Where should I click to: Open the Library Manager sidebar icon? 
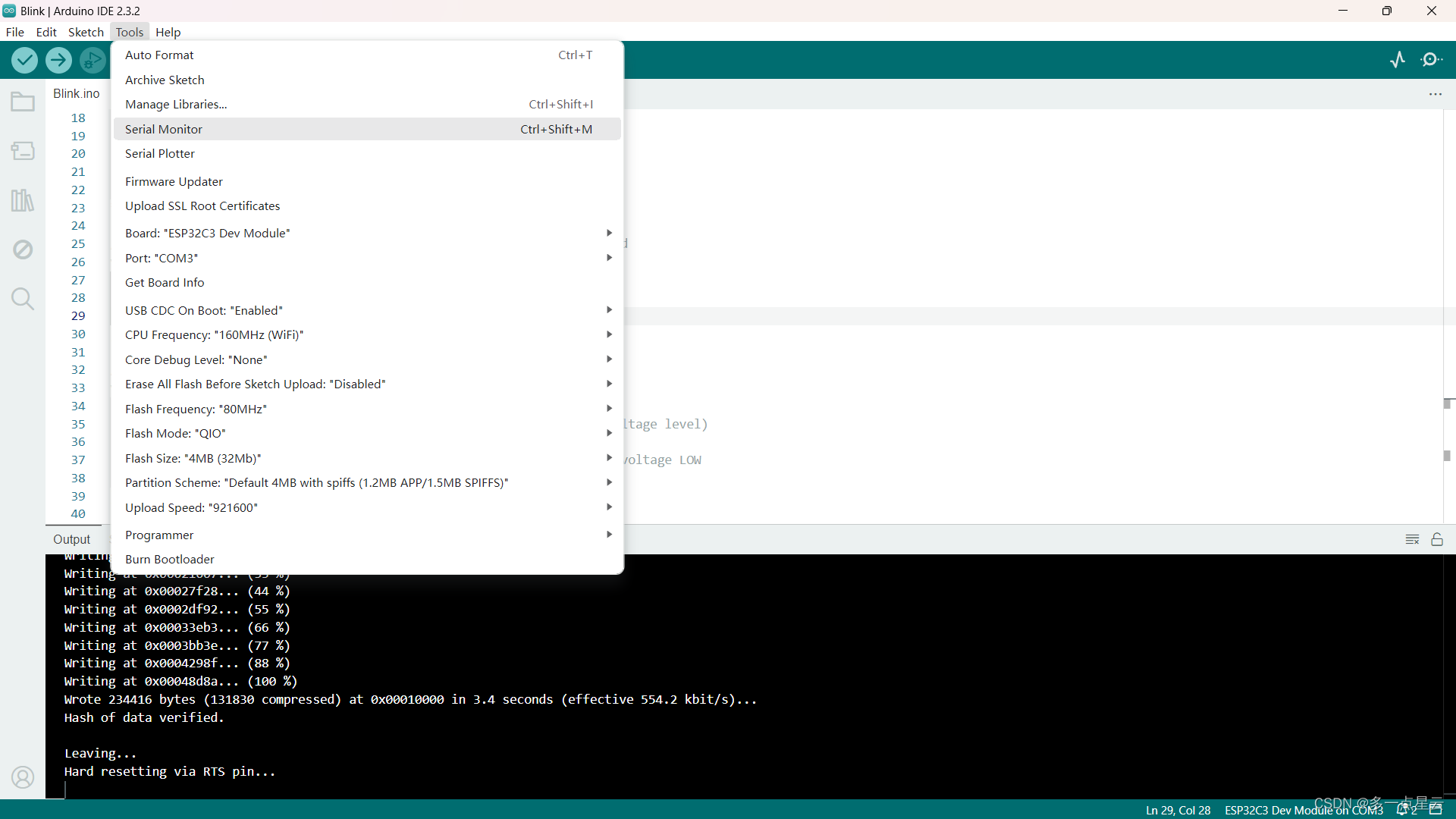click(x=23, y=200)
